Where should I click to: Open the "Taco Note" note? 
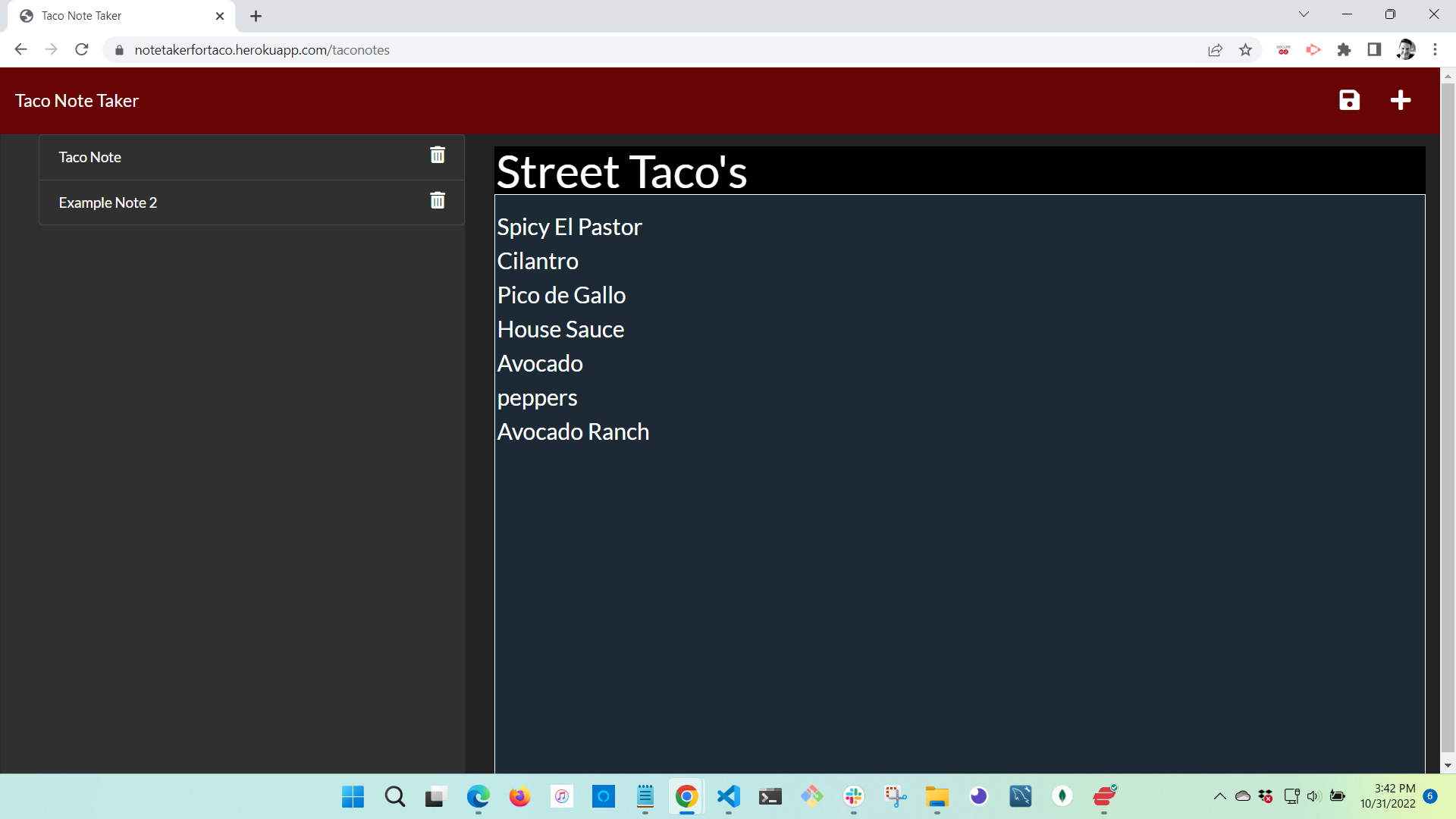[89, 157]
